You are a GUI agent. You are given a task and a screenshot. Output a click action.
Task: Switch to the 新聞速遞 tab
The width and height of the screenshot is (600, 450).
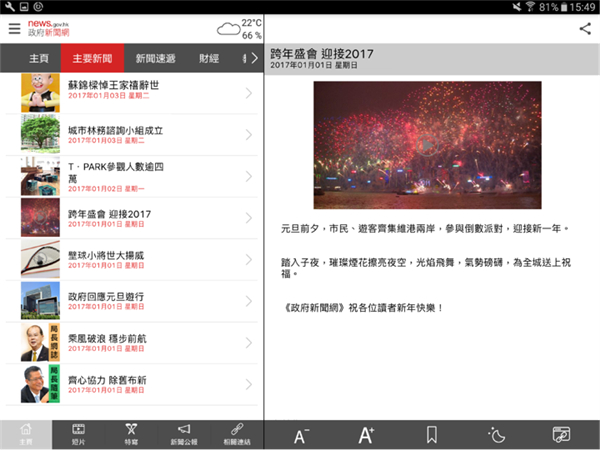click(x=155, y=58)
